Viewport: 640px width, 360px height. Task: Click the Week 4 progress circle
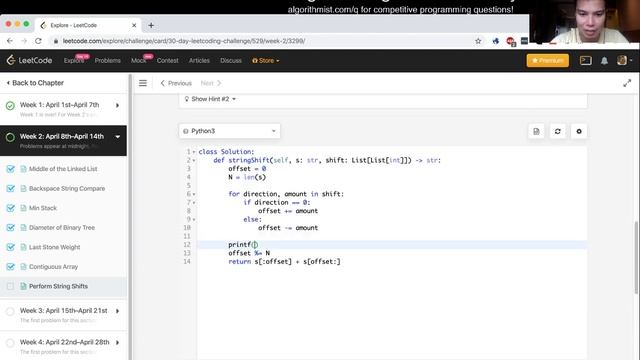pos(10,343)
